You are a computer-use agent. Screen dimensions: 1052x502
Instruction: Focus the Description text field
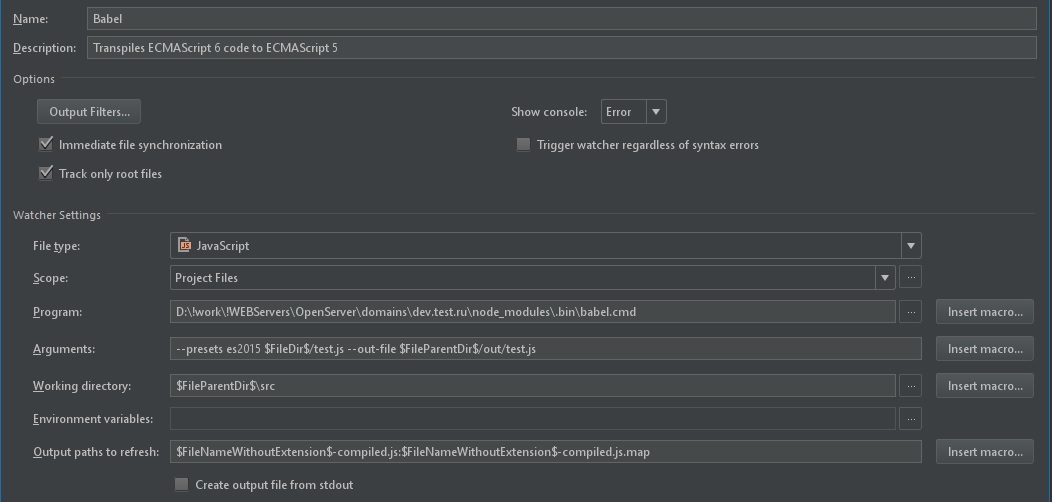(x=560, y=48)
